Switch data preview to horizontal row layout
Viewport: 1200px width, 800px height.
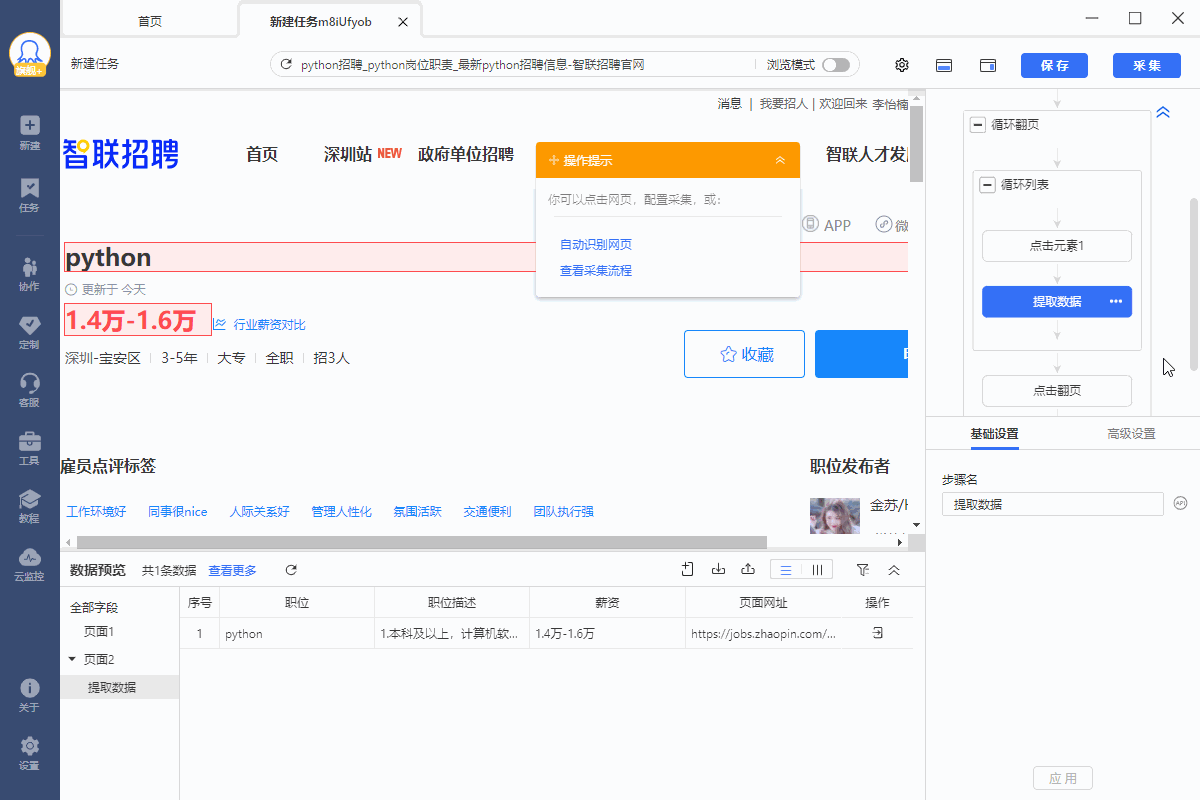786,570
